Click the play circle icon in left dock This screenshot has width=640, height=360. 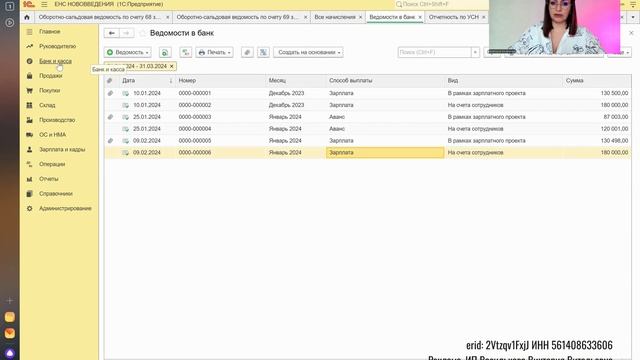(x=10, y=22)
